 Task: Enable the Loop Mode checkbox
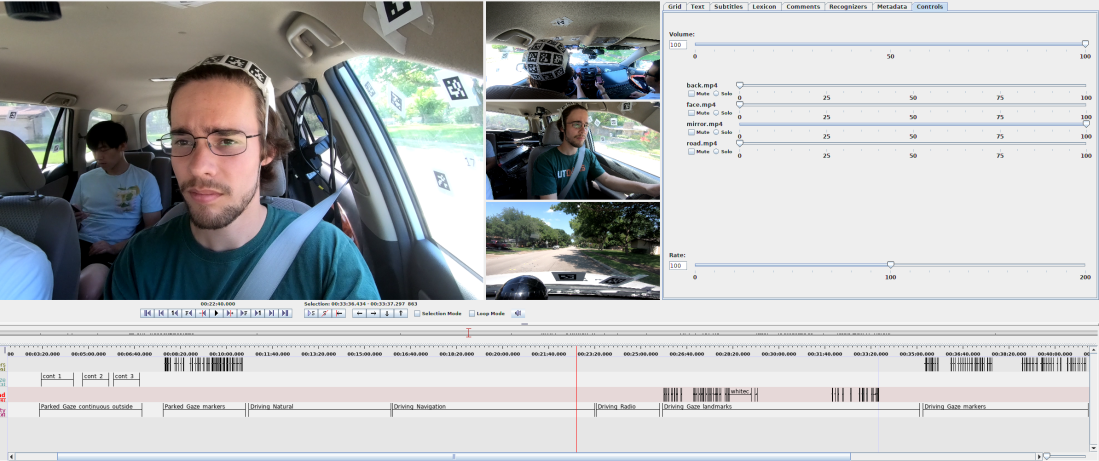point(473,313)
